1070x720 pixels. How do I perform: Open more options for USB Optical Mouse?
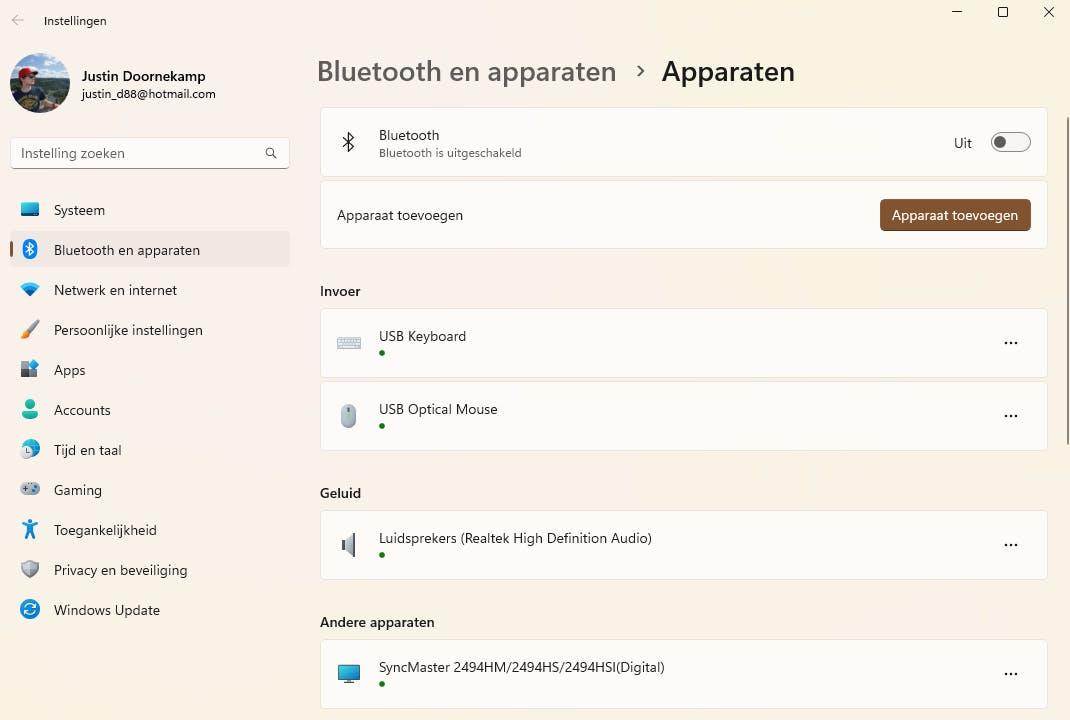coord(1010,416)
